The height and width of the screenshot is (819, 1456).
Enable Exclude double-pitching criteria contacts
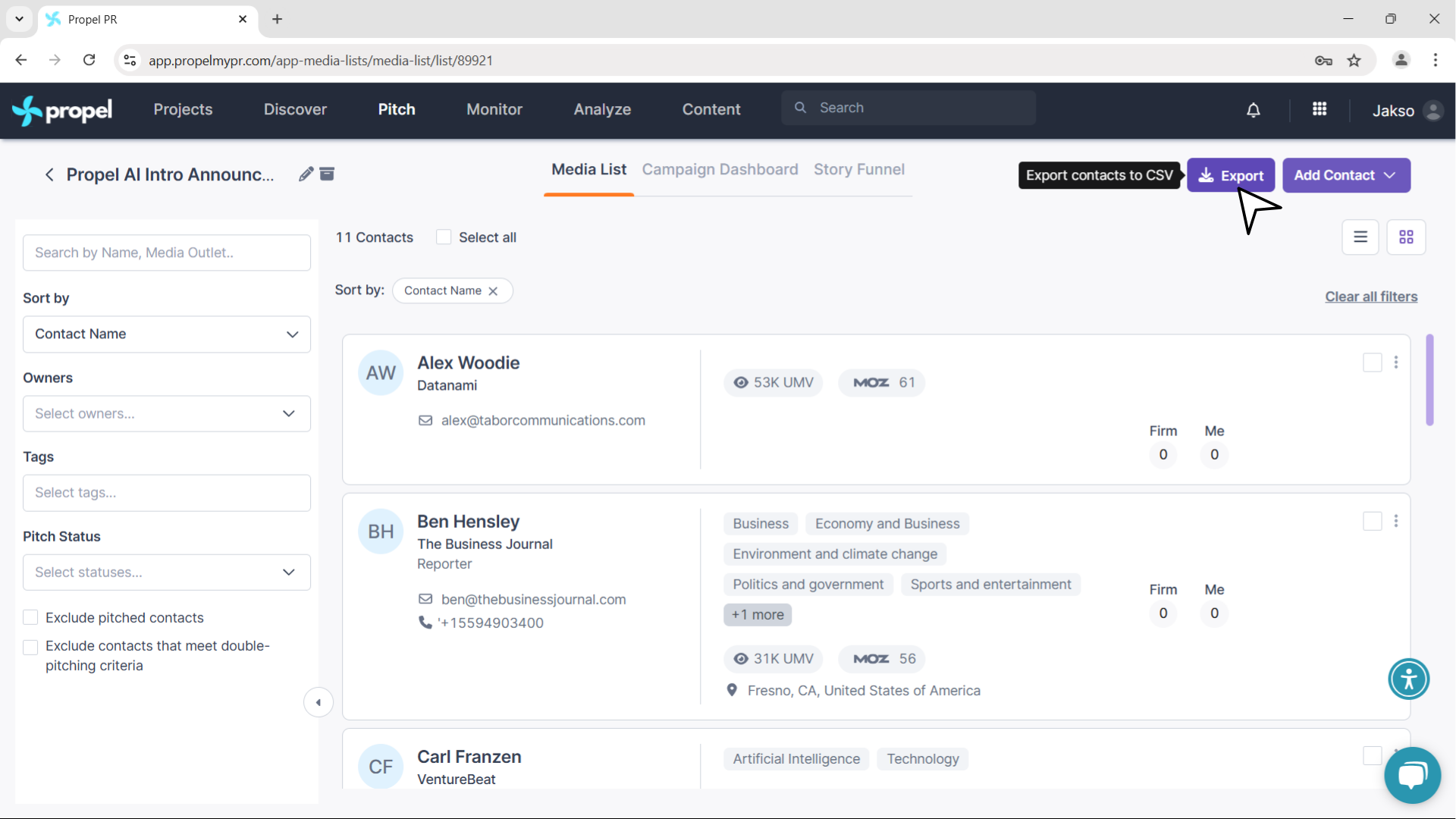tap(30, 647)
